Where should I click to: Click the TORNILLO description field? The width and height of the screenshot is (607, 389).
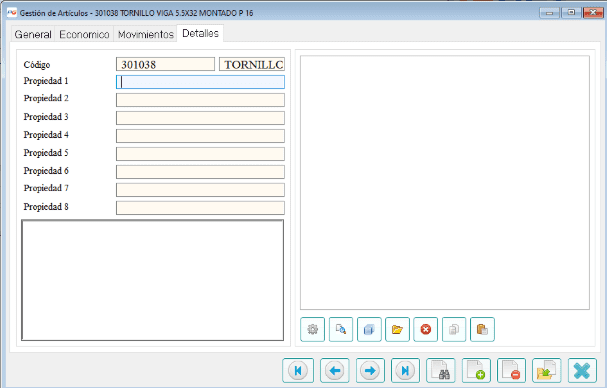pyautogui.click(x=252, y=64)
